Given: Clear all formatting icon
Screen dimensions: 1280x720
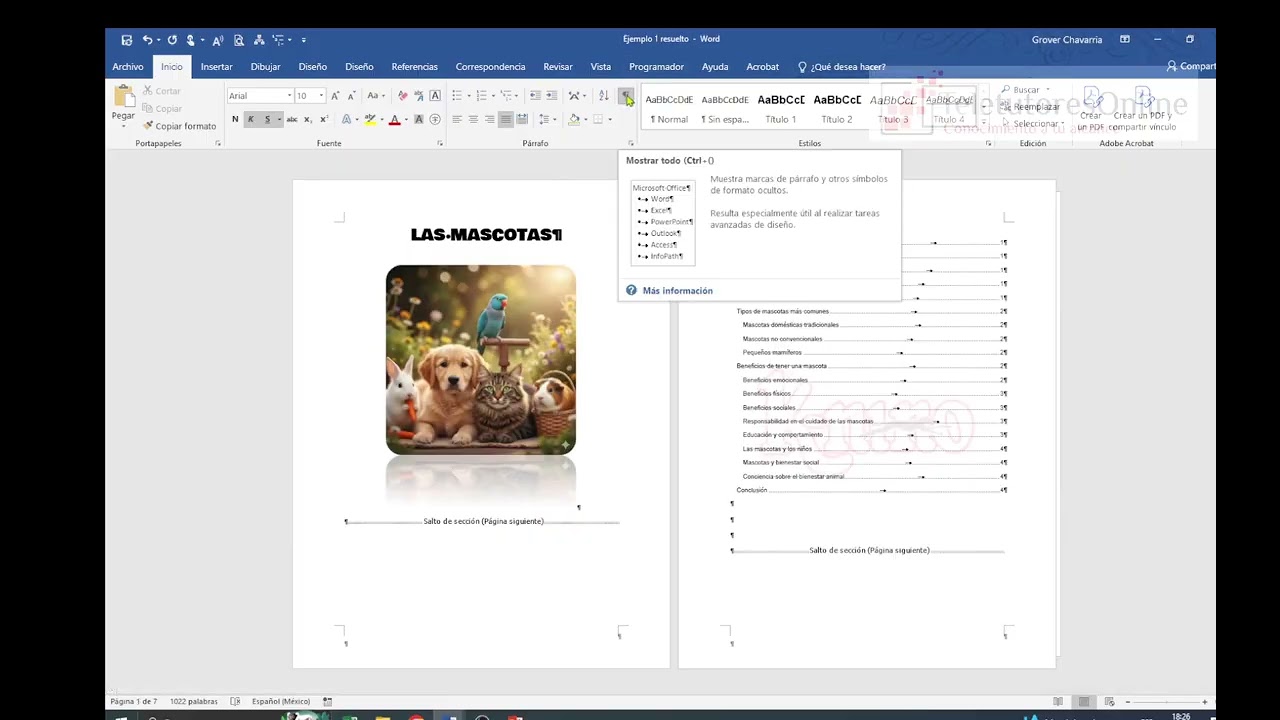Looking at the screenshot, I should 403,96.
